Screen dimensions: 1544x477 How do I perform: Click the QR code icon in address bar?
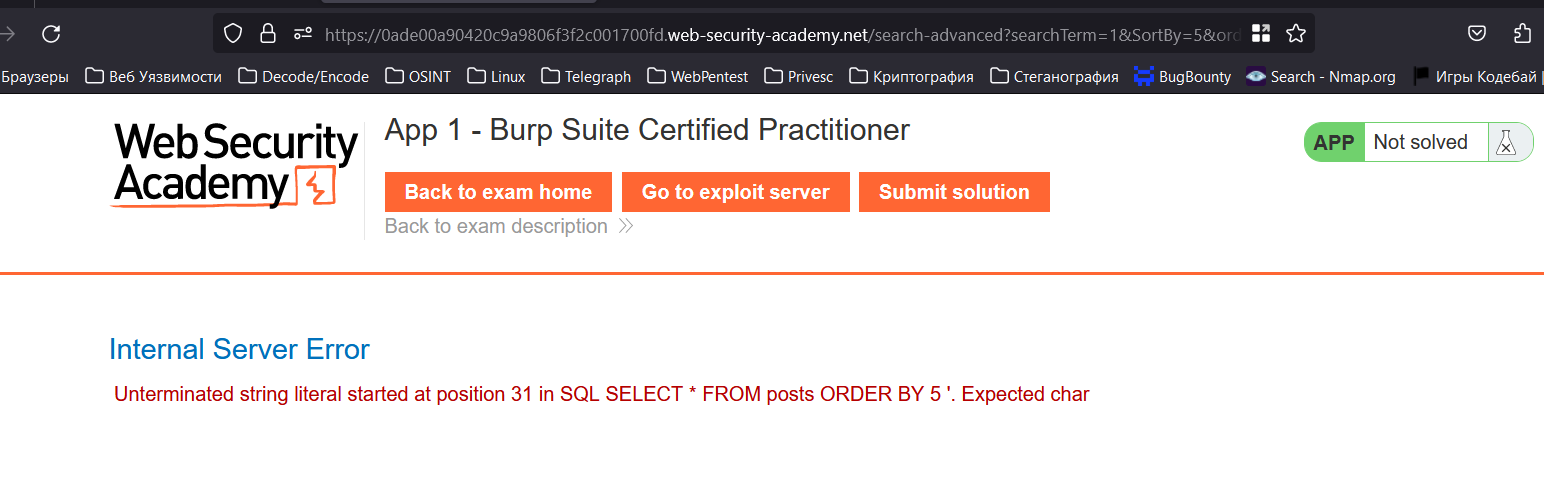(x=1261, y=34)
